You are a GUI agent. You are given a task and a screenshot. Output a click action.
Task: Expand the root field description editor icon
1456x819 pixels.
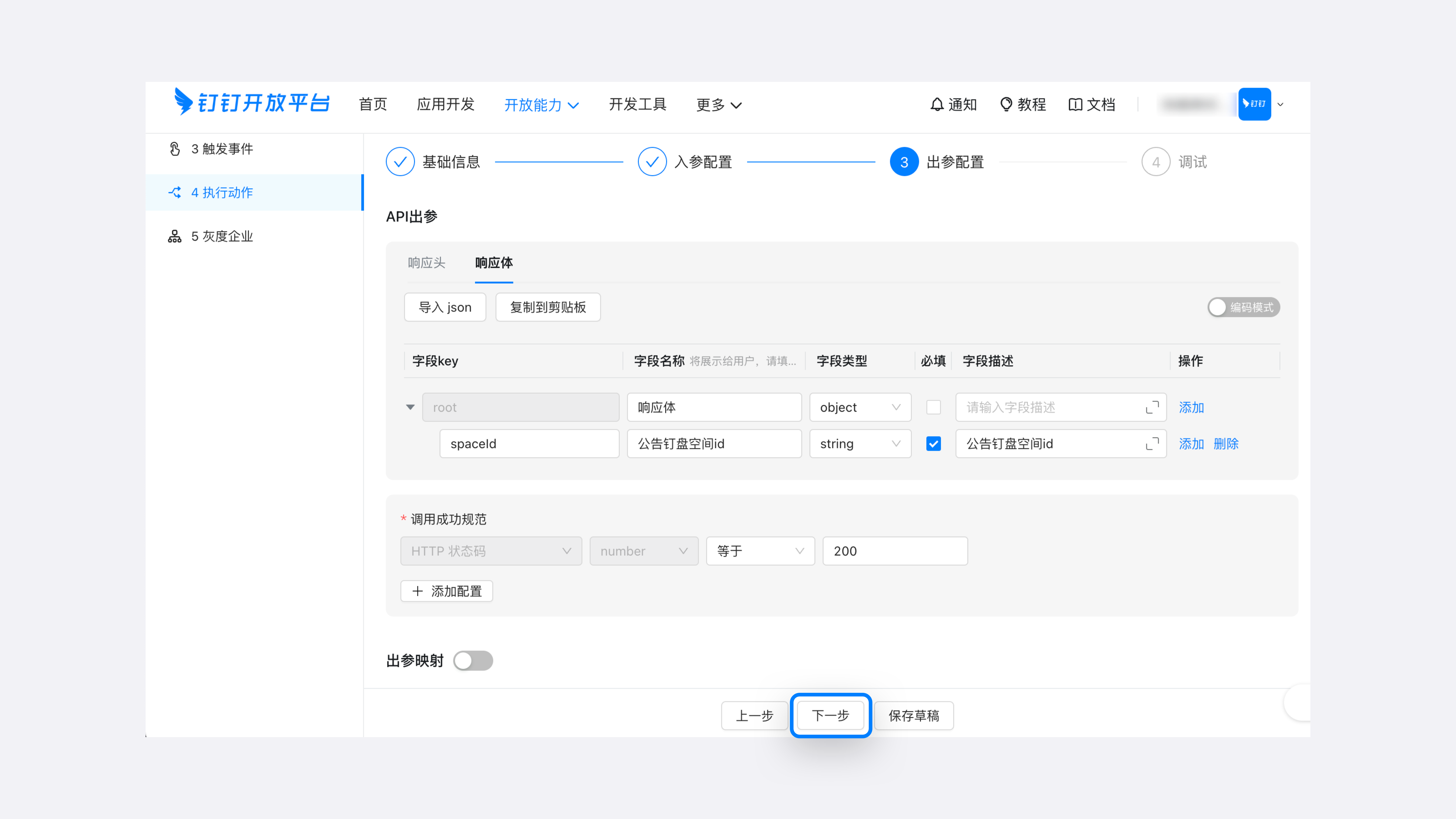(x=1152, y=407)
